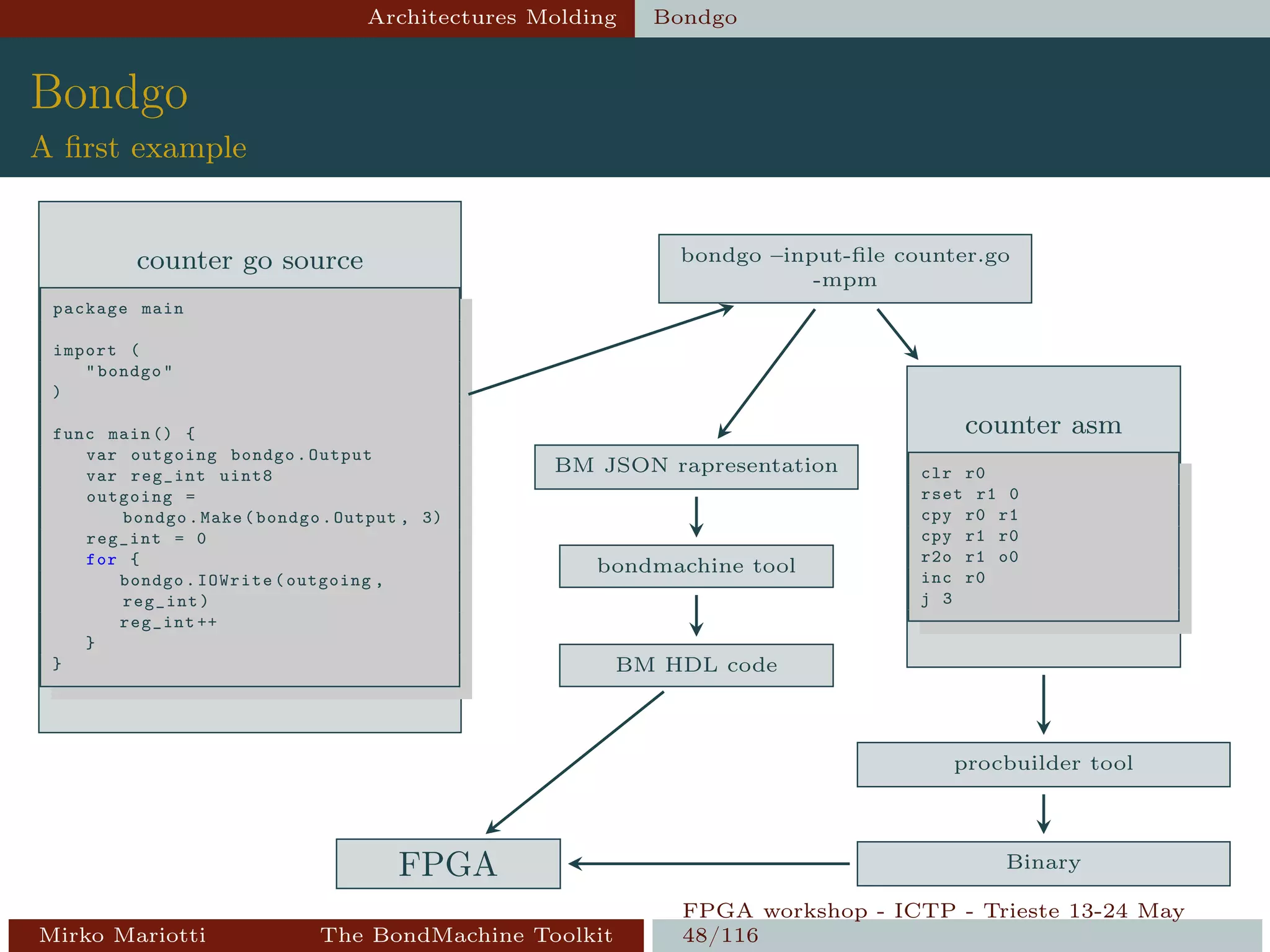Click the 48/116 page number
The image size is (1270, 952).
coord(720,935)
